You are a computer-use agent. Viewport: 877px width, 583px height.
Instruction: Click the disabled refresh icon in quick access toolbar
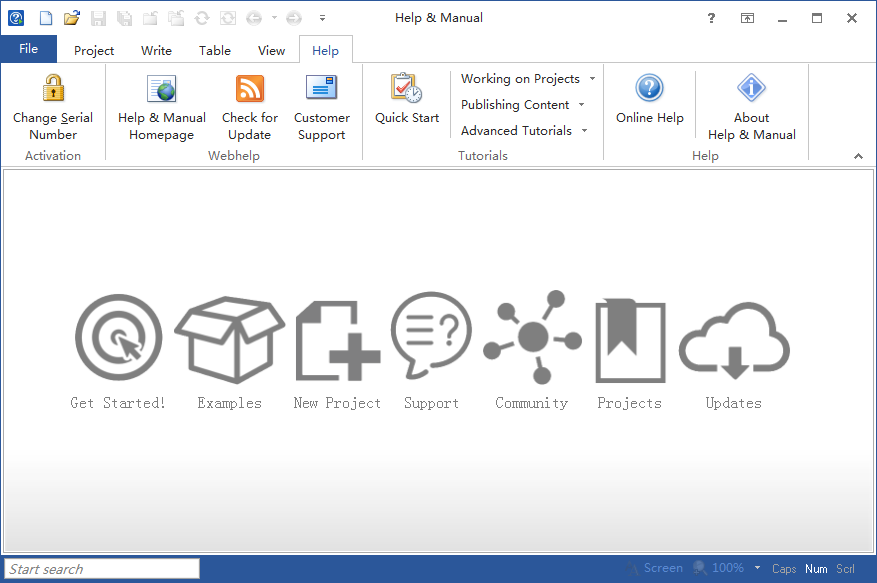[201, 18]
